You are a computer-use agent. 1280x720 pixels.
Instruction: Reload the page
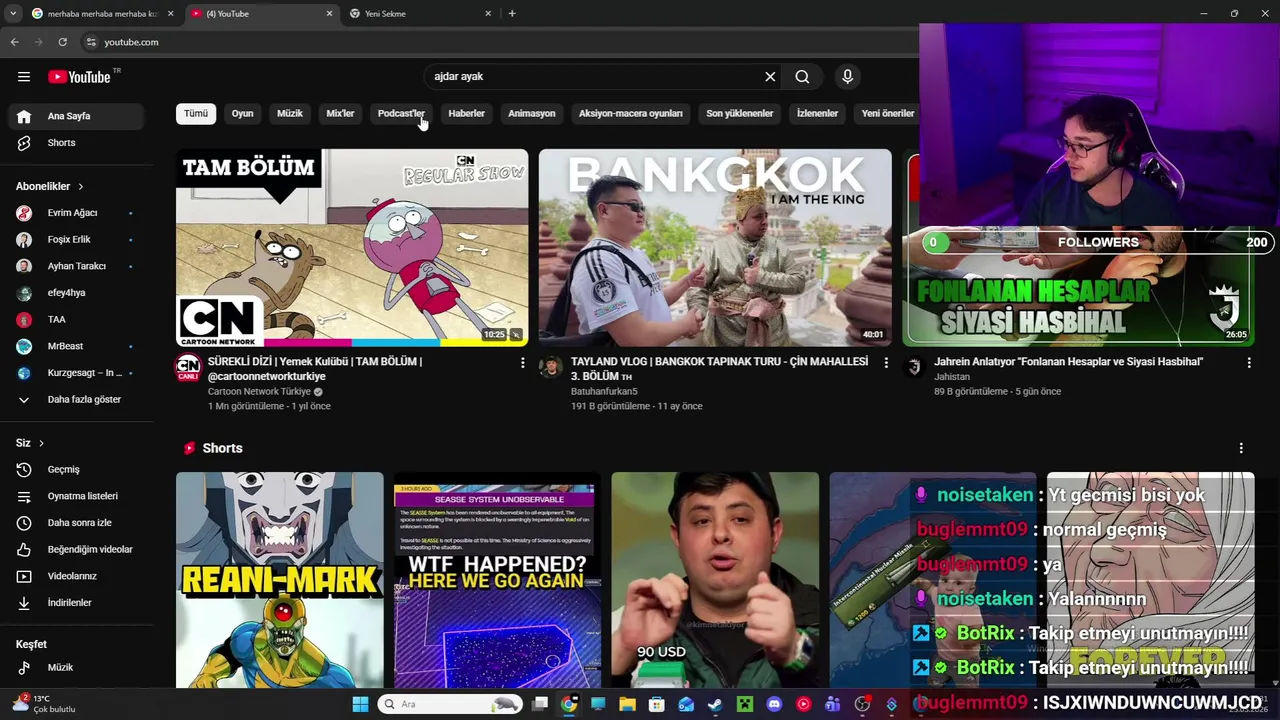coord(62,42)
